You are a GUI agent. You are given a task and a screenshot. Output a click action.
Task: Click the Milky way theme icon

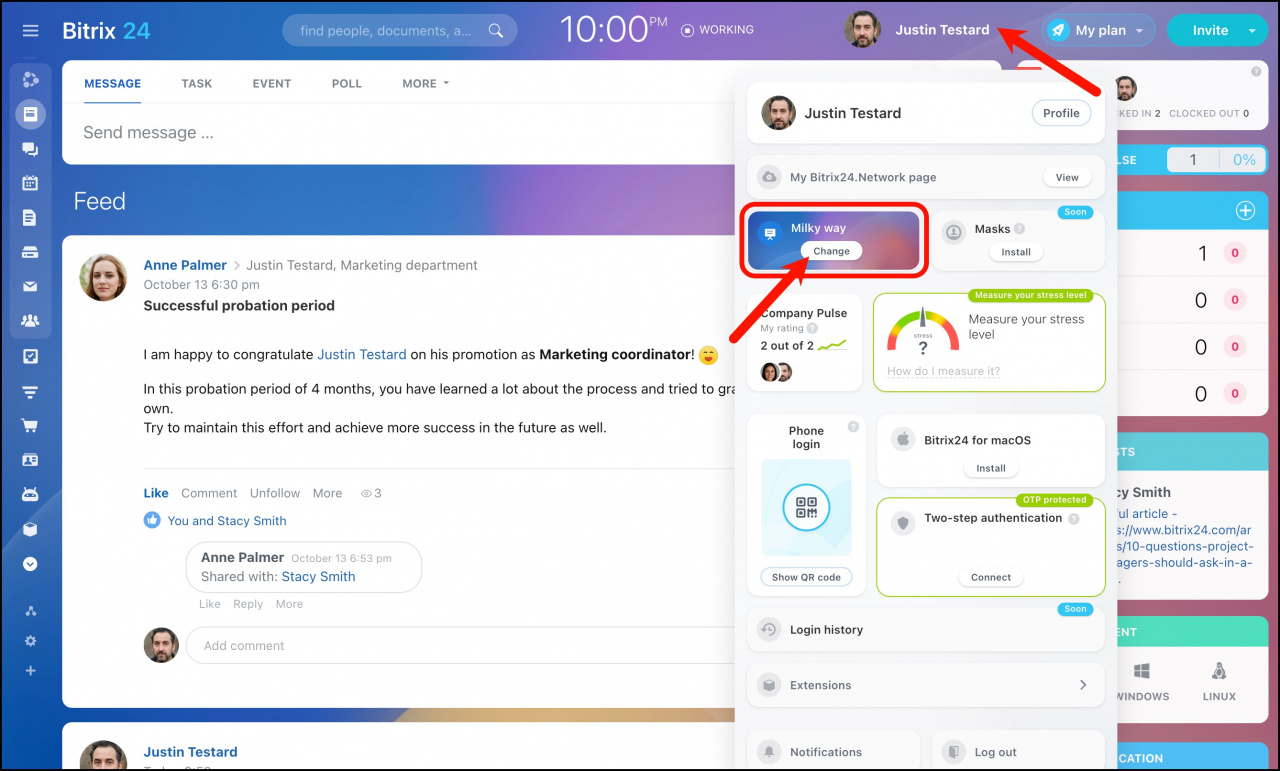click(x=769, y=233)
